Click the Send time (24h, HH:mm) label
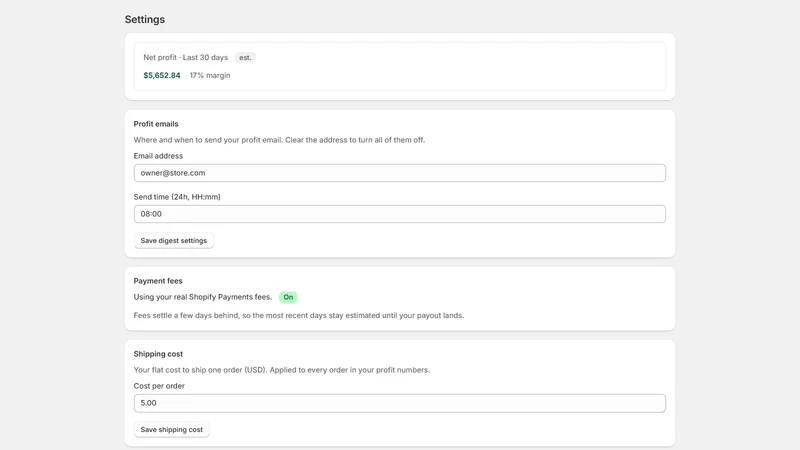The image size is (800, 450). 177,196
